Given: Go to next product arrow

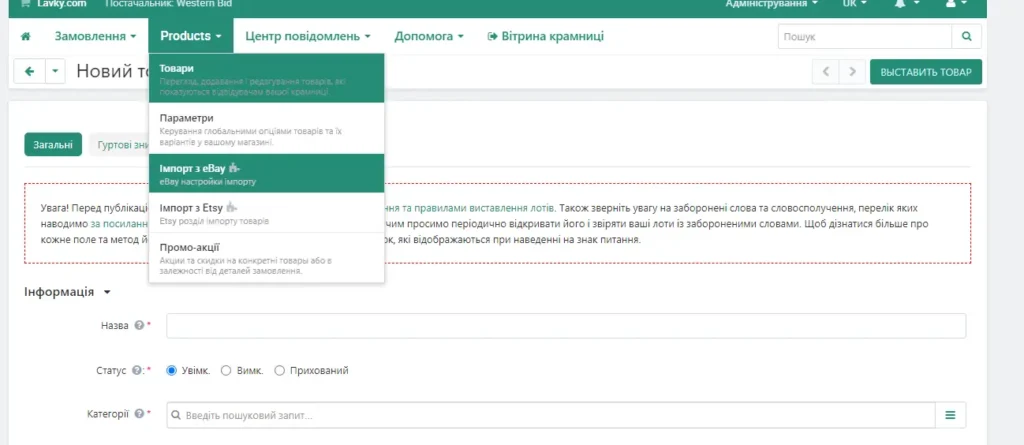Looking at the screenshot, I should [852, 72].
